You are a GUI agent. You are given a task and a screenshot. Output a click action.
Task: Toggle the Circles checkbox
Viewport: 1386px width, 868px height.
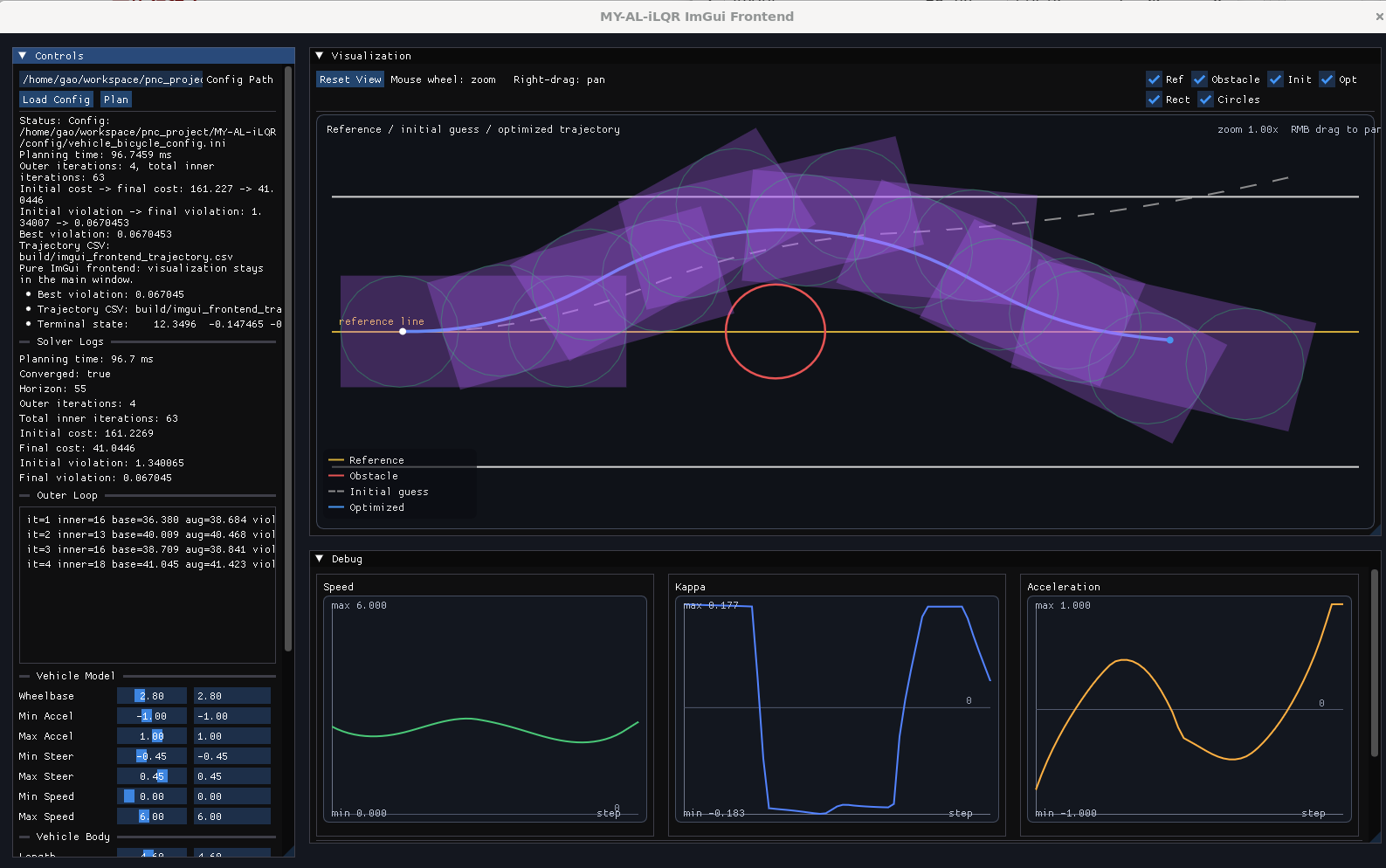click(x=1205, y=100)
